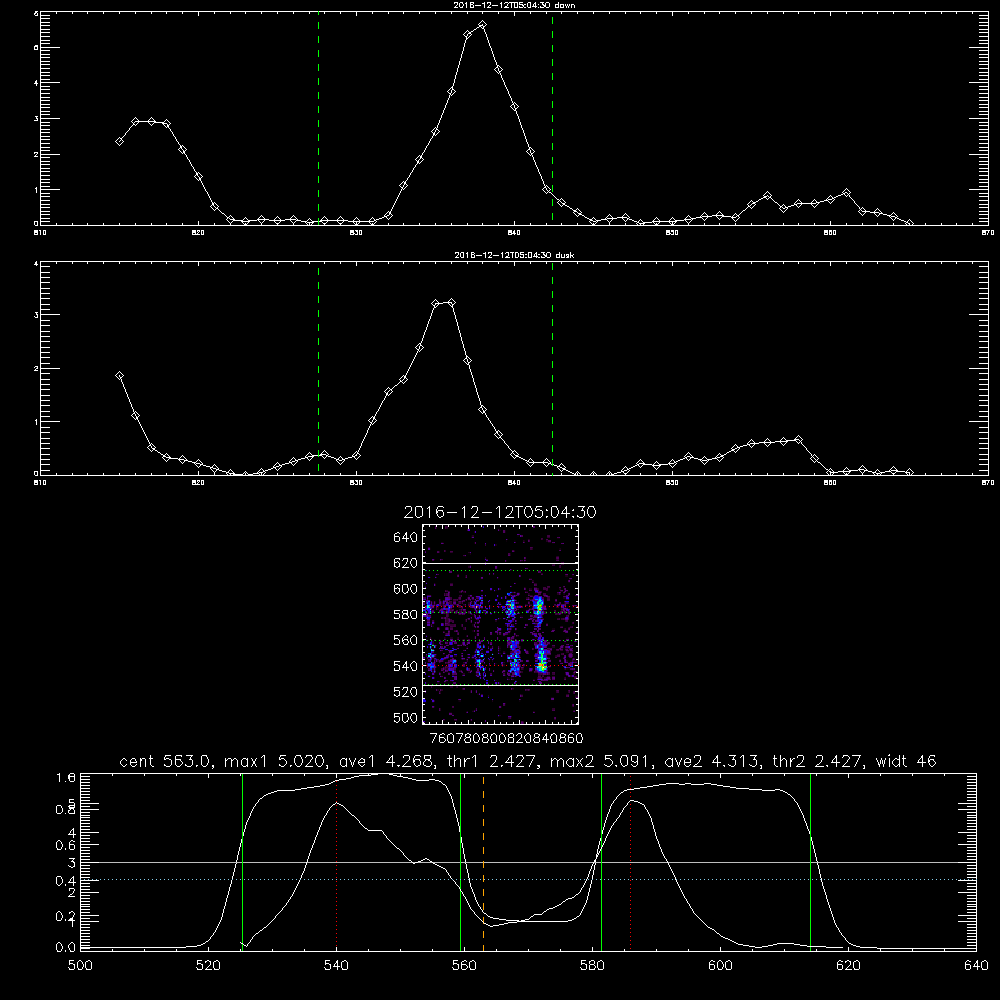This screenshot has height=1000, width=1000.
Task: Click the "640" x-axis label of the bottom plot
Action: tap(976, 966)
